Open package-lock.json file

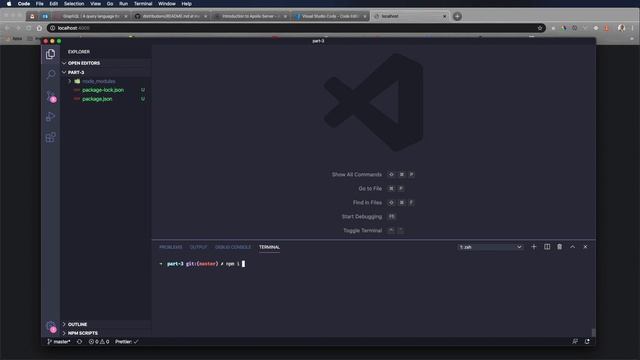click(x=103, y=90)
